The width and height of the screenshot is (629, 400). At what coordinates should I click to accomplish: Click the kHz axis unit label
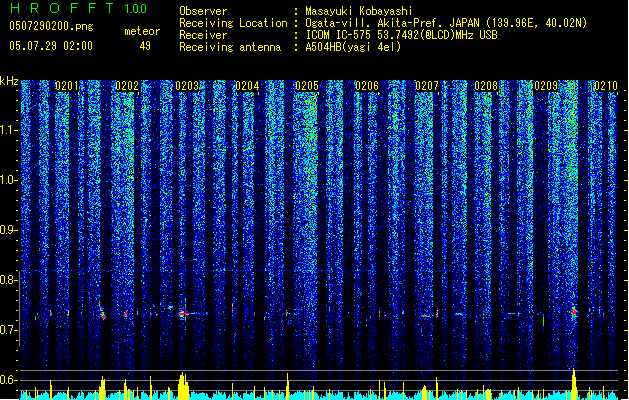coord(9,81)
